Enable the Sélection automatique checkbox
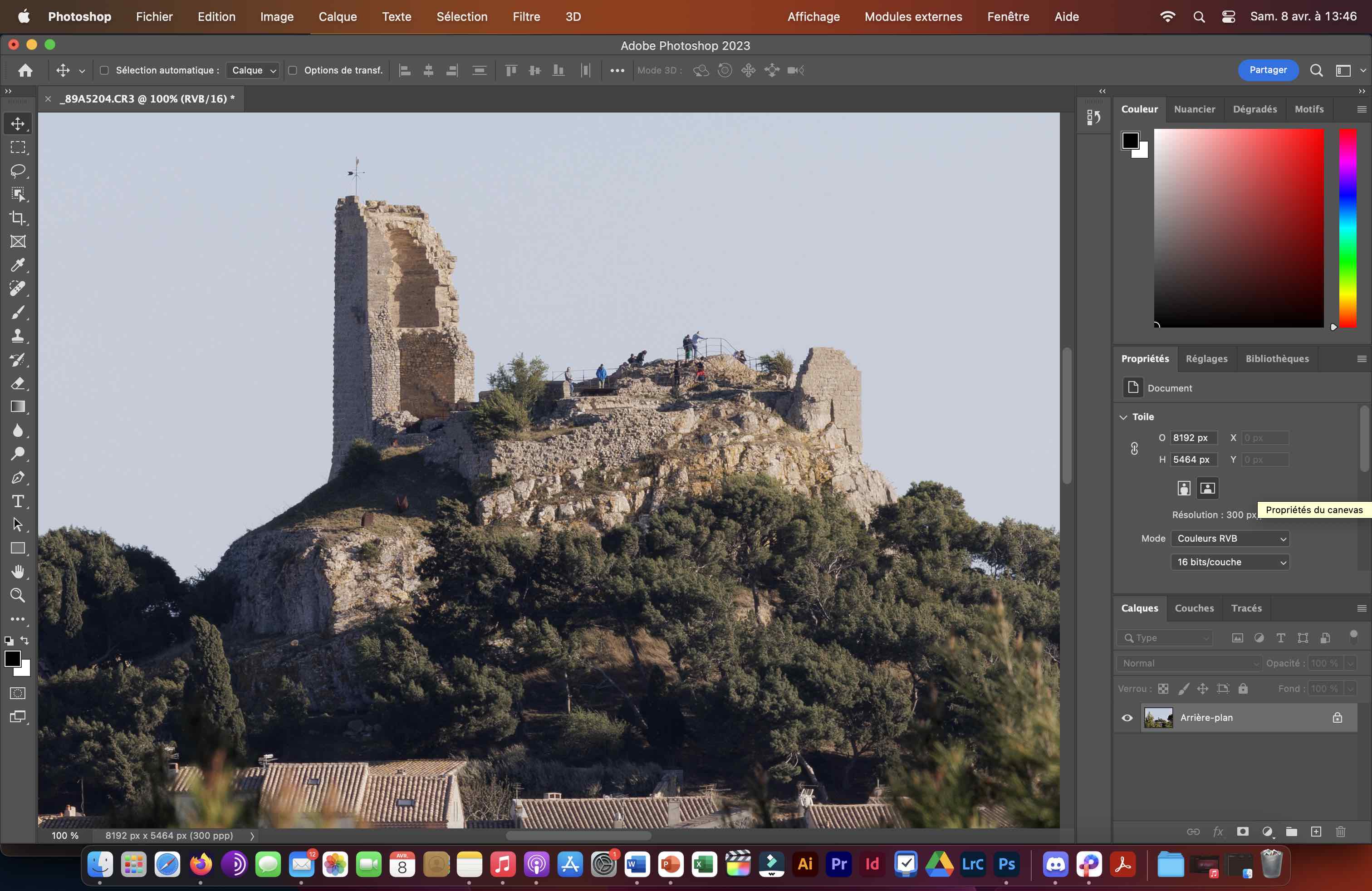 tap(104, 70)
